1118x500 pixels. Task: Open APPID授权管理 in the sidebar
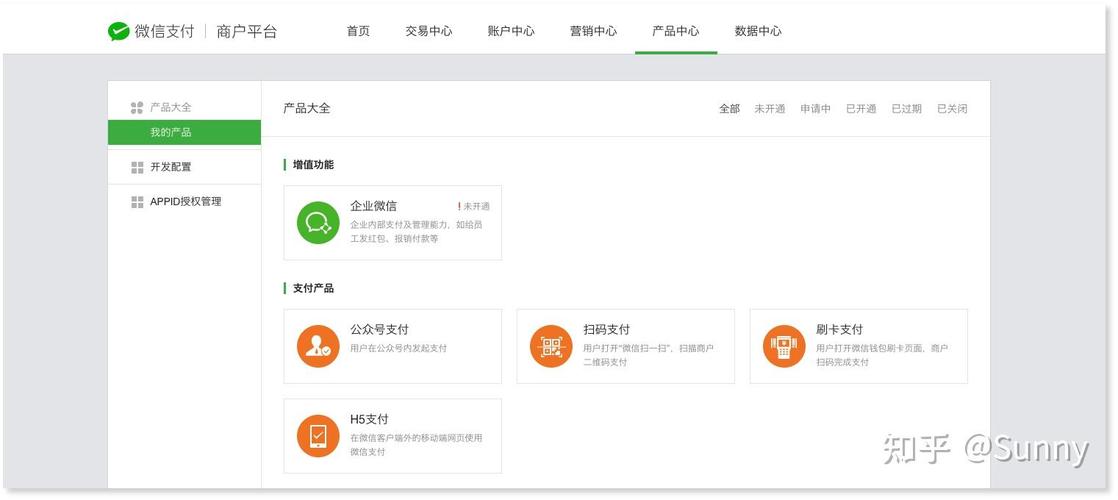point(185,202)
